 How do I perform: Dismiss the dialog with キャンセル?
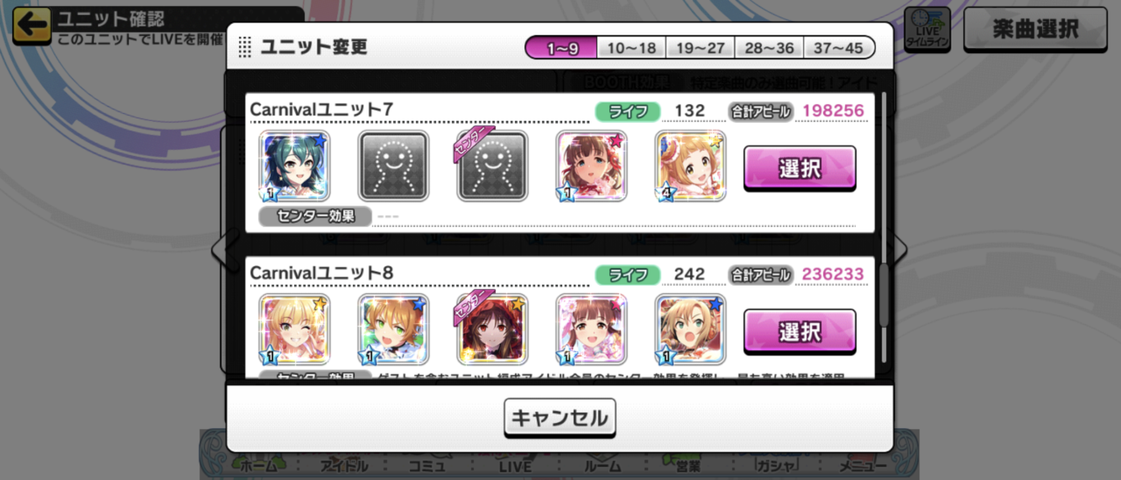tap(560, 417)
